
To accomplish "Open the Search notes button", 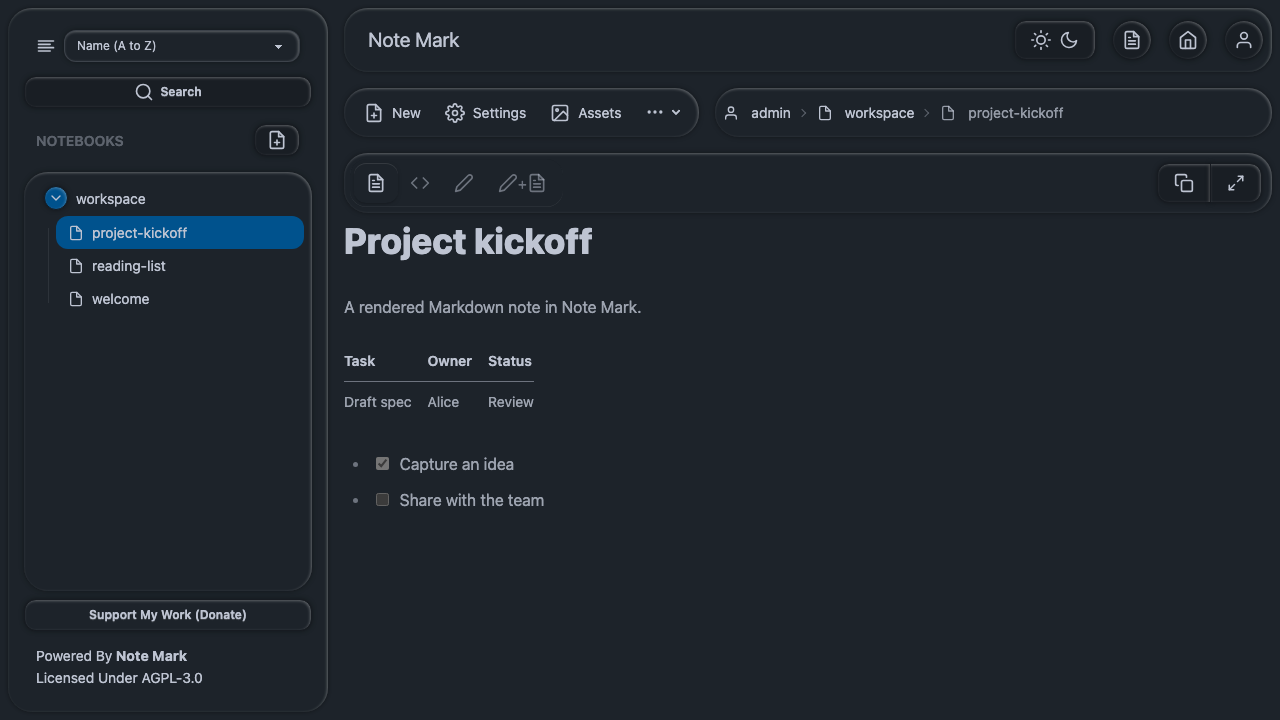I will tap(168, 92).
